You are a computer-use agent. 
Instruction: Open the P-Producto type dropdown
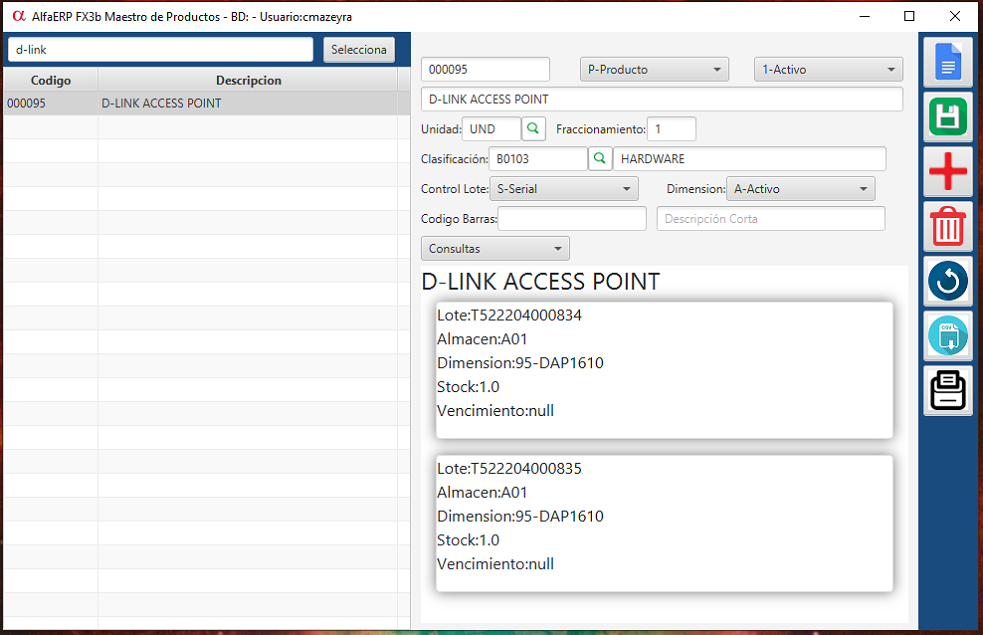tap(654, 70)
